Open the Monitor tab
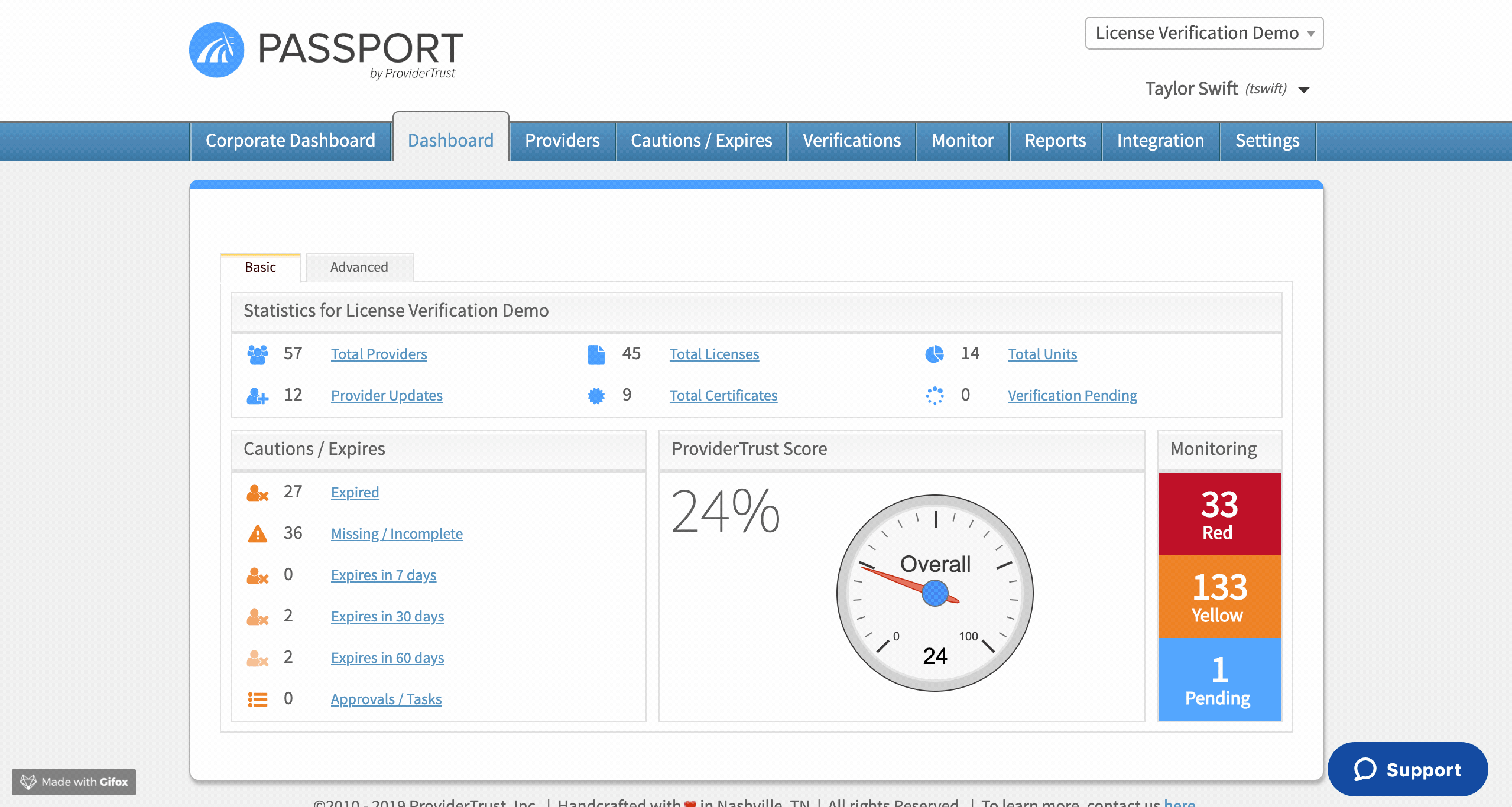 point(963,141)
